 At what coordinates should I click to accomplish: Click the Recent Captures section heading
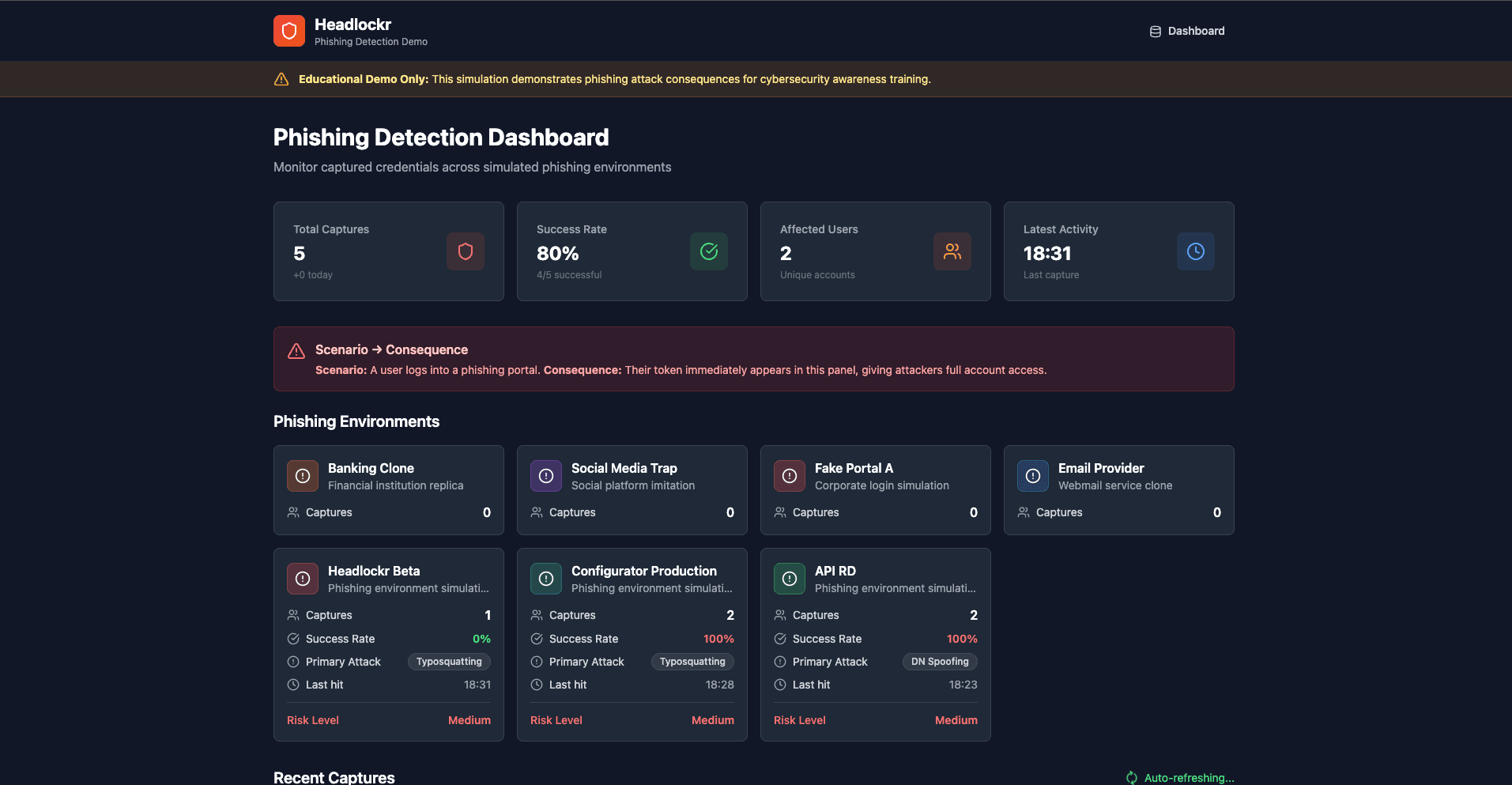[x=334, y=777]
